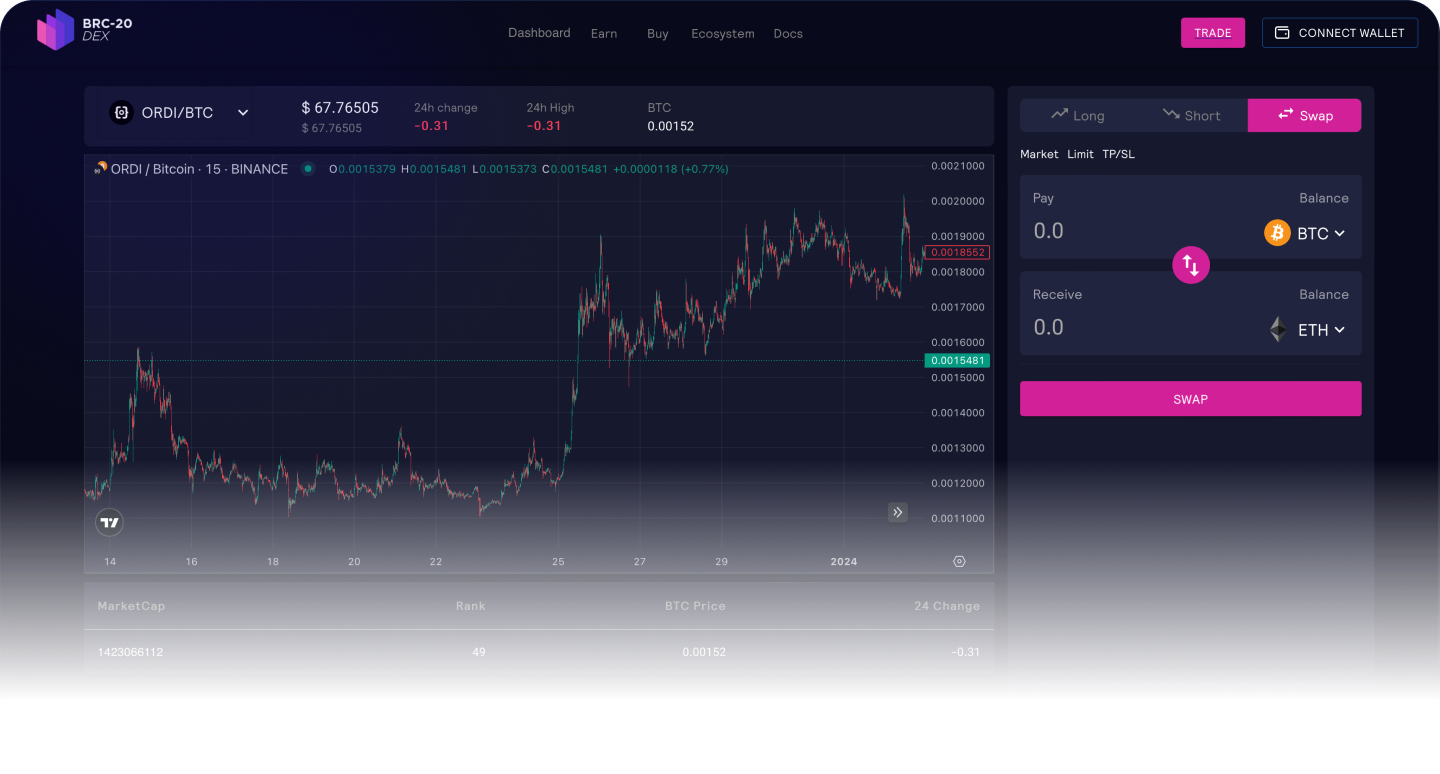This screenshot has height=774, width=1440.
Task: Expand the BTC pay token dropdown
Action: 1339,233
